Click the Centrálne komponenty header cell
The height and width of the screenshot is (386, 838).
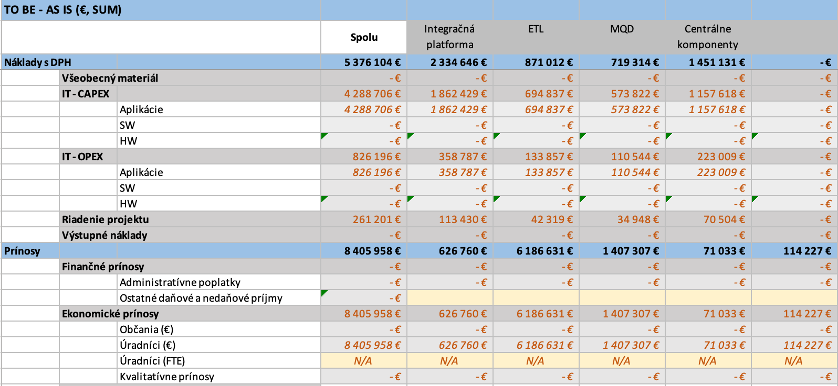[708, 37]
